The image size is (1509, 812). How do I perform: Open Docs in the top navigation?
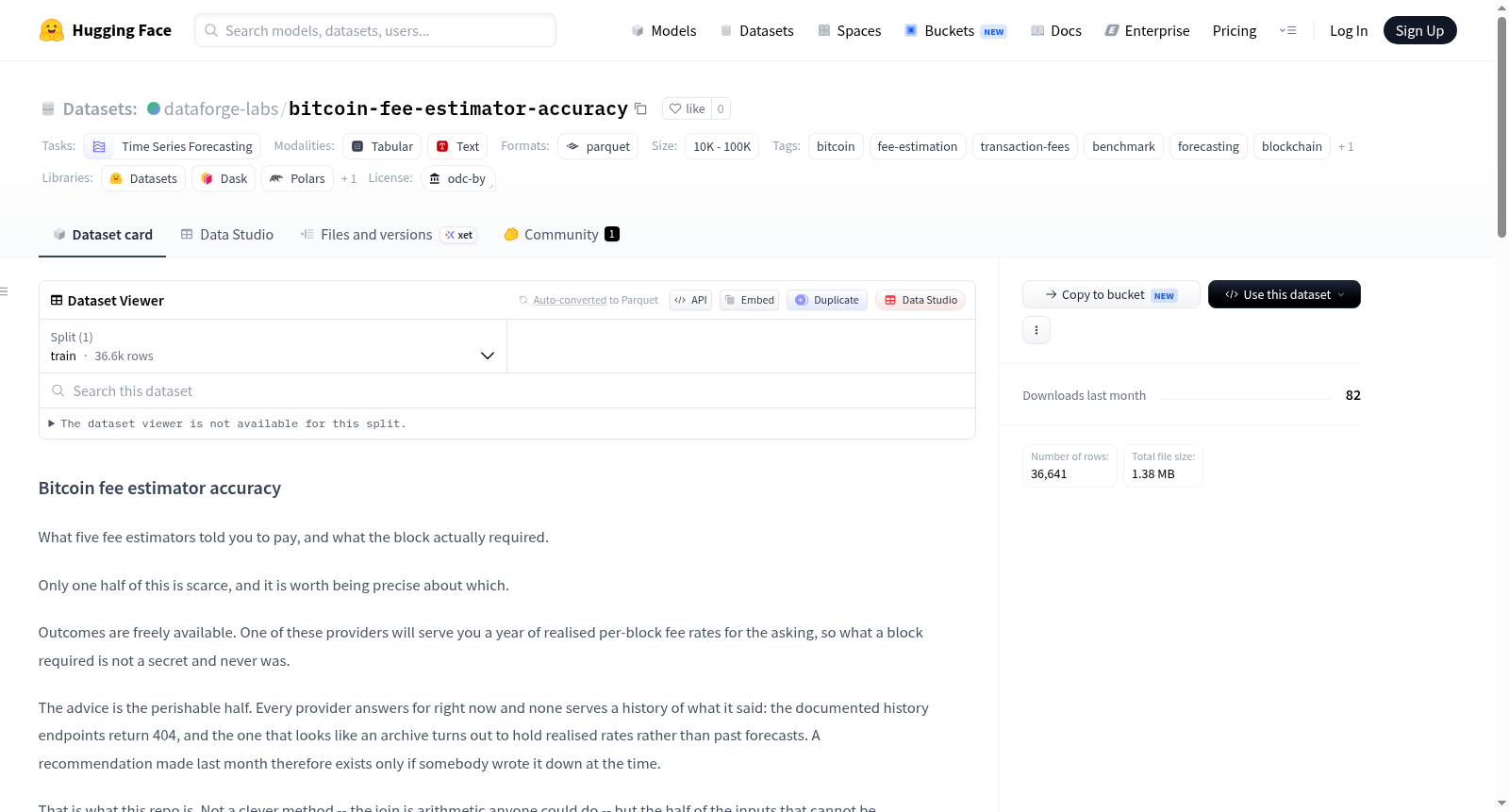click(x=1056, y=30)
